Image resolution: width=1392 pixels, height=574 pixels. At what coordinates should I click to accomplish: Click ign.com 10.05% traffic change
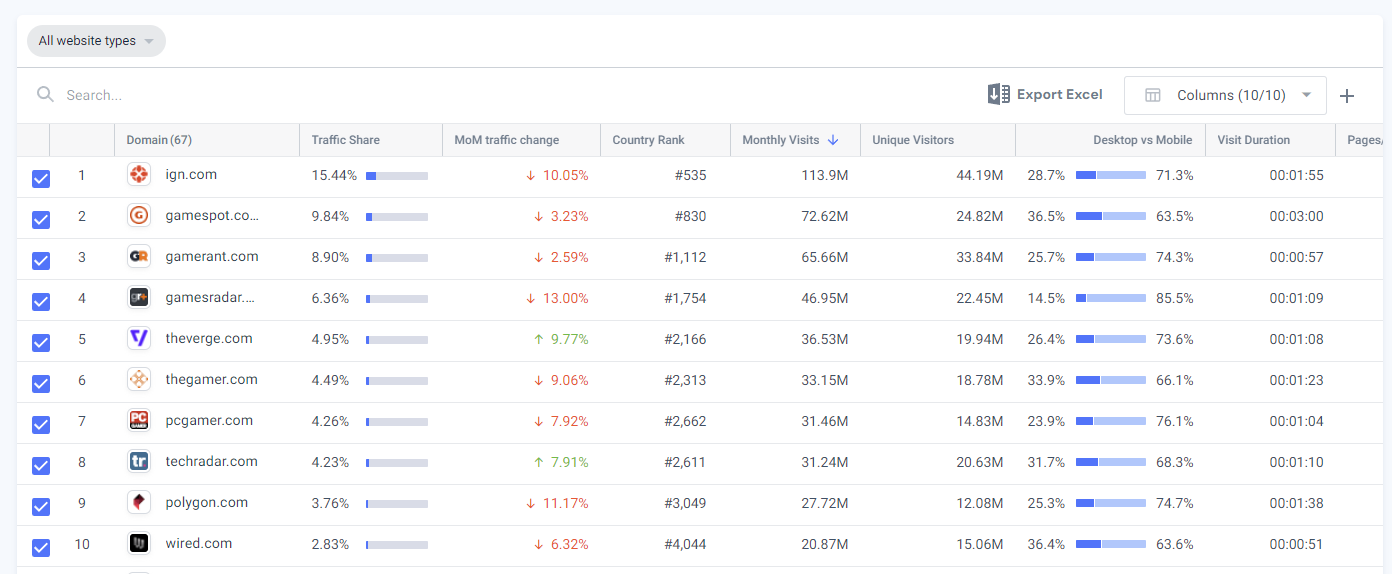click(557, 175)
